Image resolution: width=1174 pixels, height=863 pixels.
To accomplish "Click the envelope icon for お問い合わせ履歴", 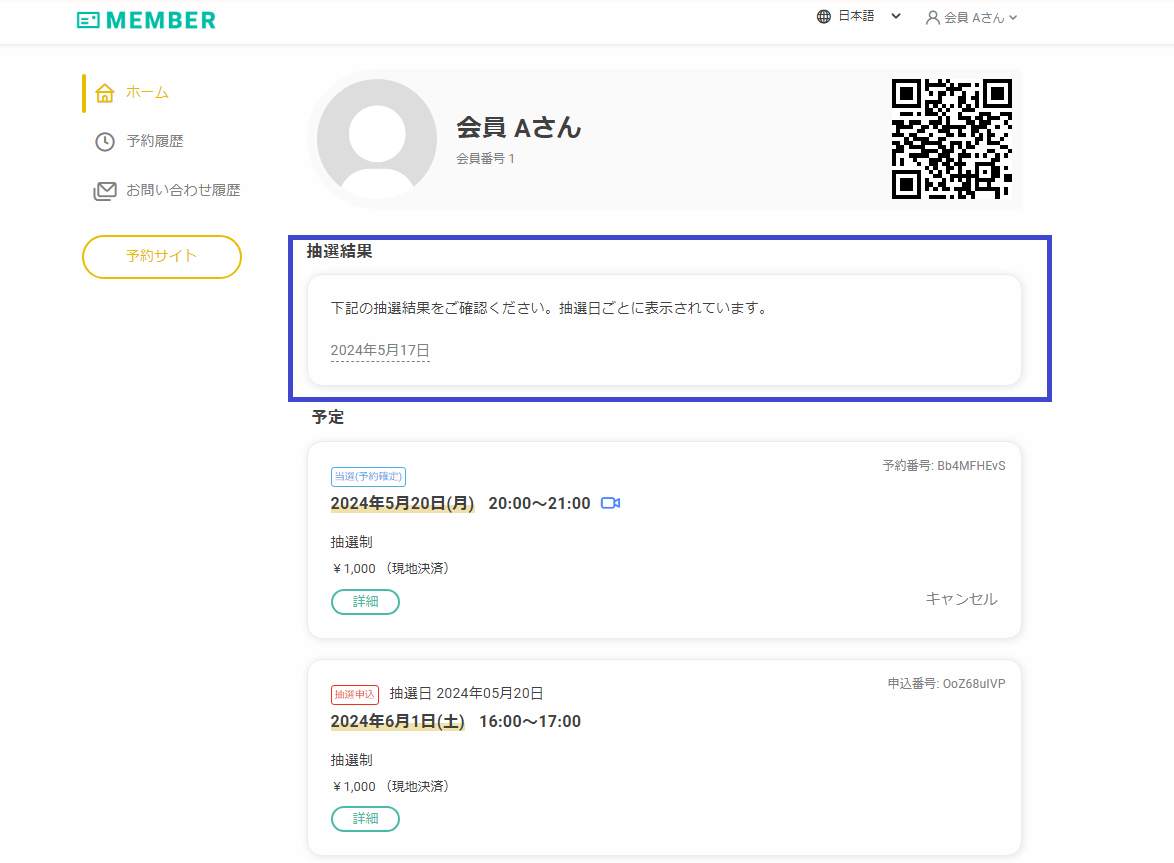I will click(105, 191).
